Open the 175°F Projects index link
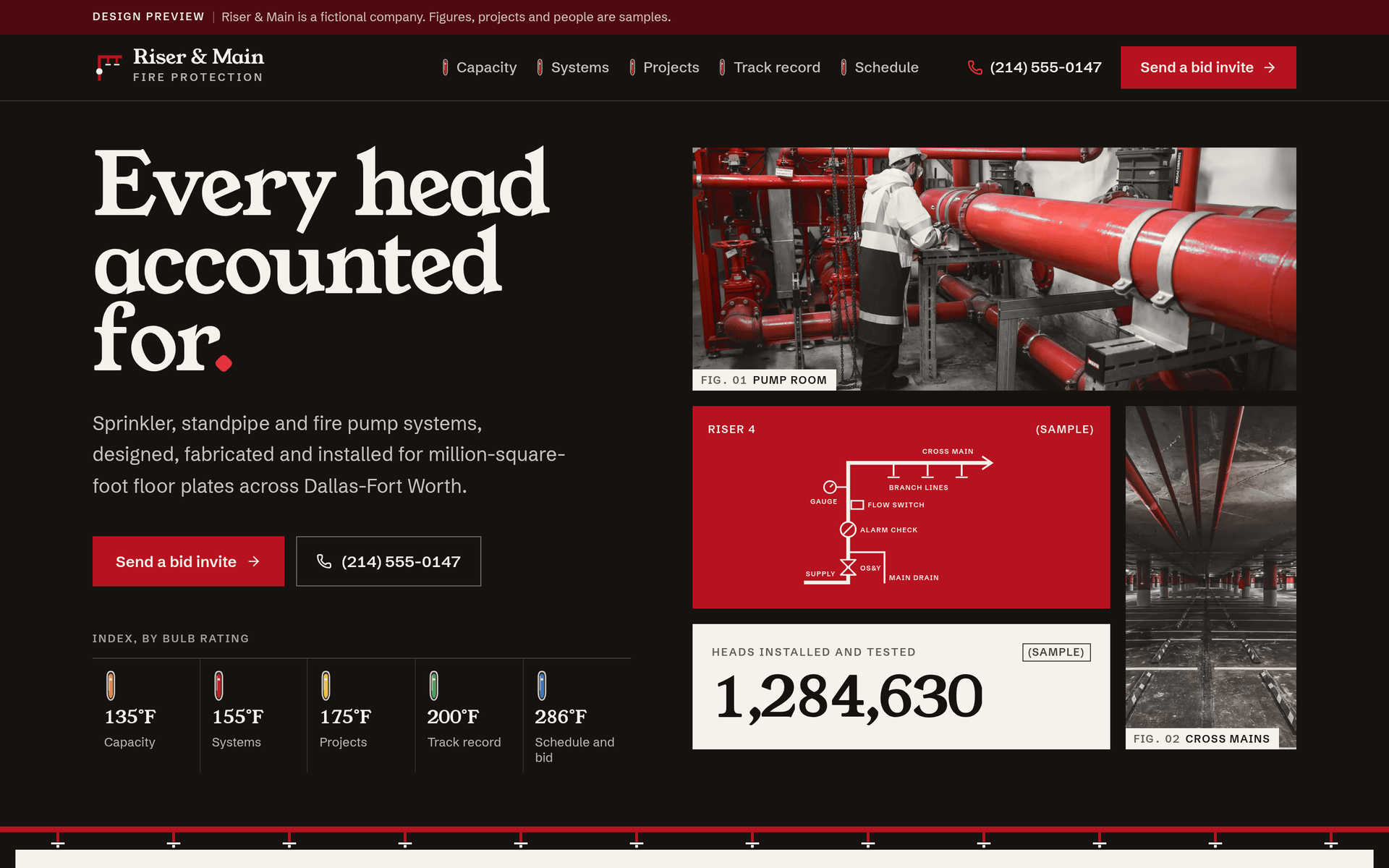The image size is (1389, 868). click(x=361, y=715)
